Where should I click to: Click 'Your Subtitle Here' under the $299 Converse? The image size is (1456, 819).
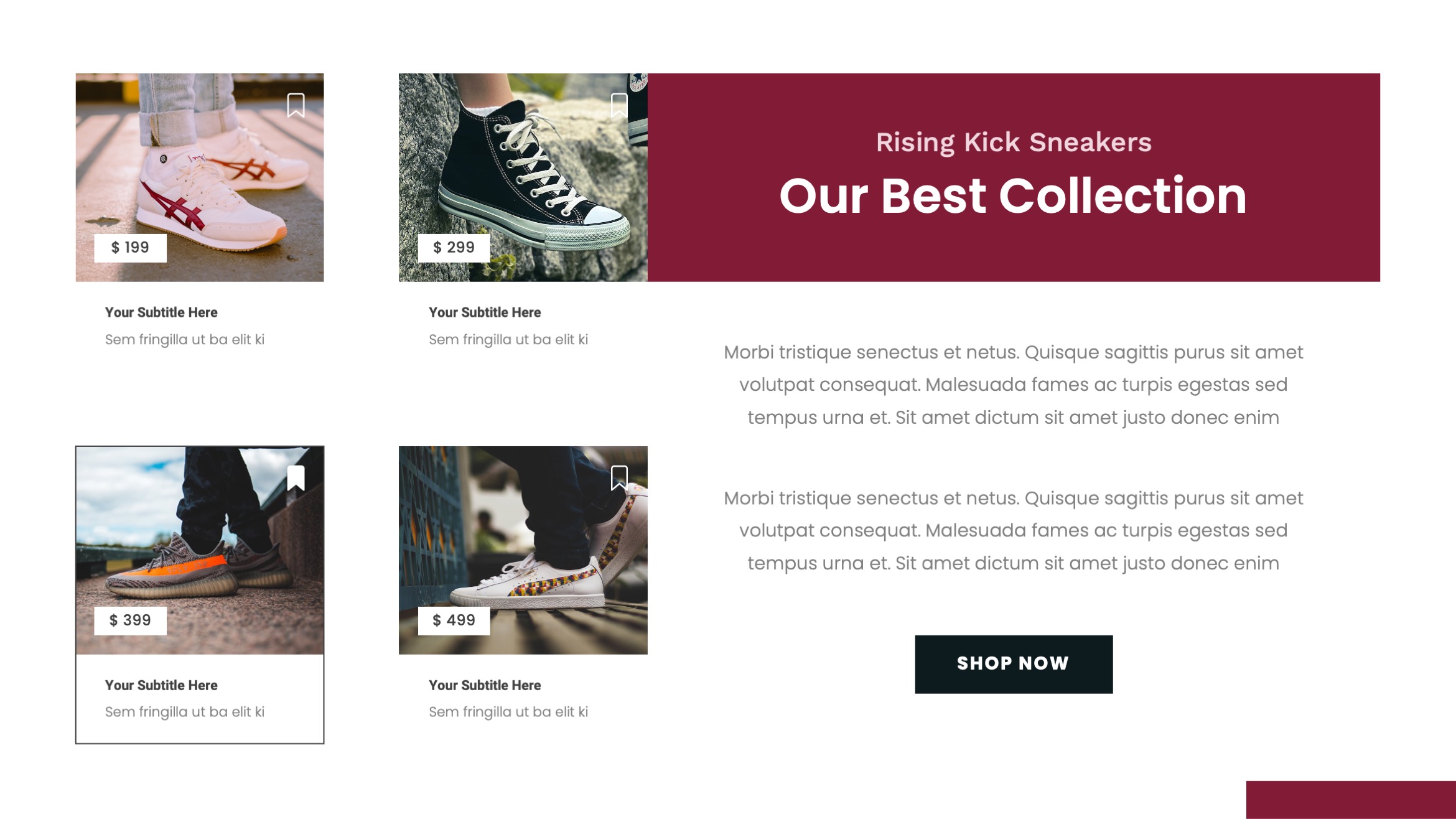[484, 313]
